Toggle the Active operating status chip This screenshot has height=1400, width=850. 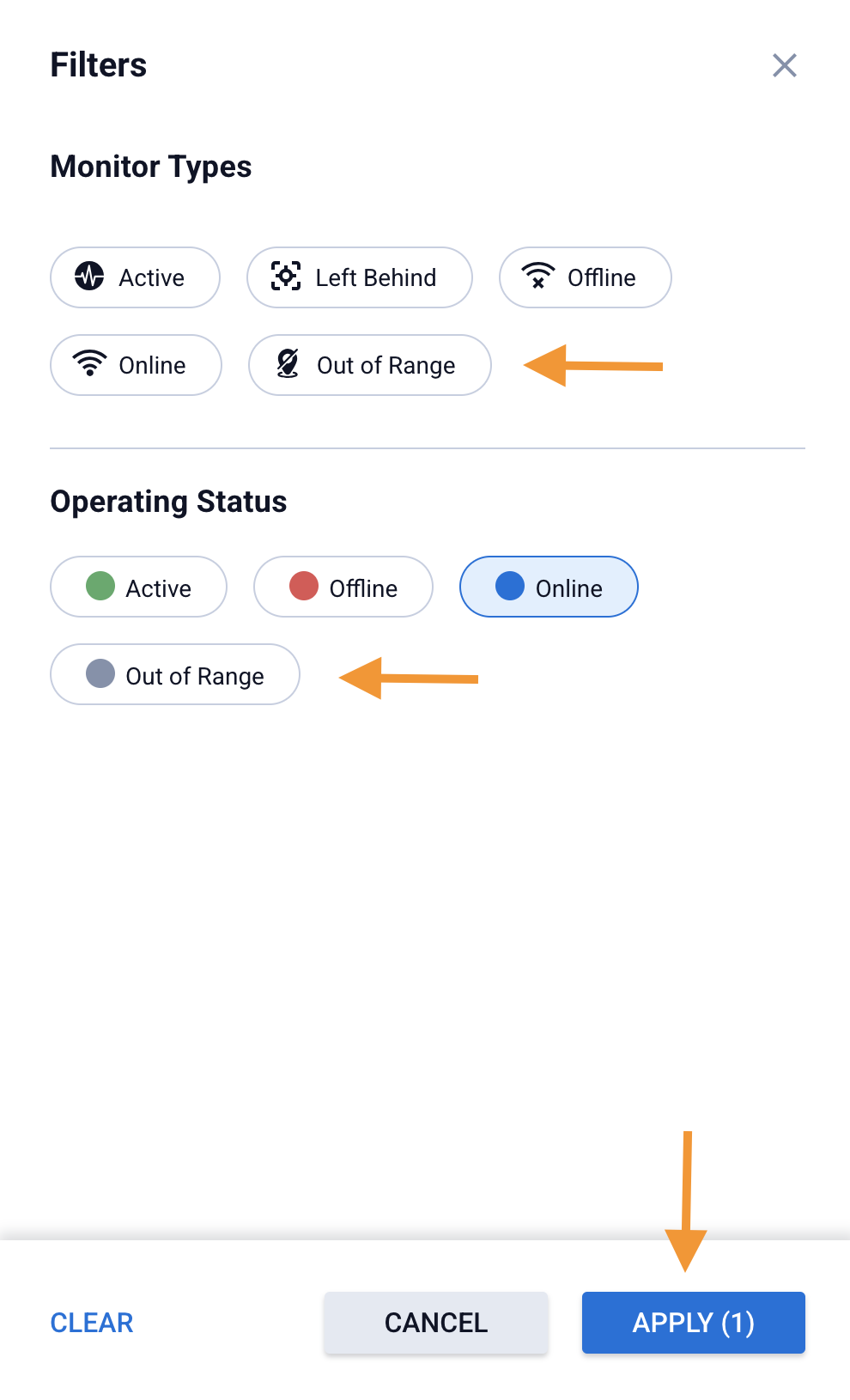(x=139, y=587)
